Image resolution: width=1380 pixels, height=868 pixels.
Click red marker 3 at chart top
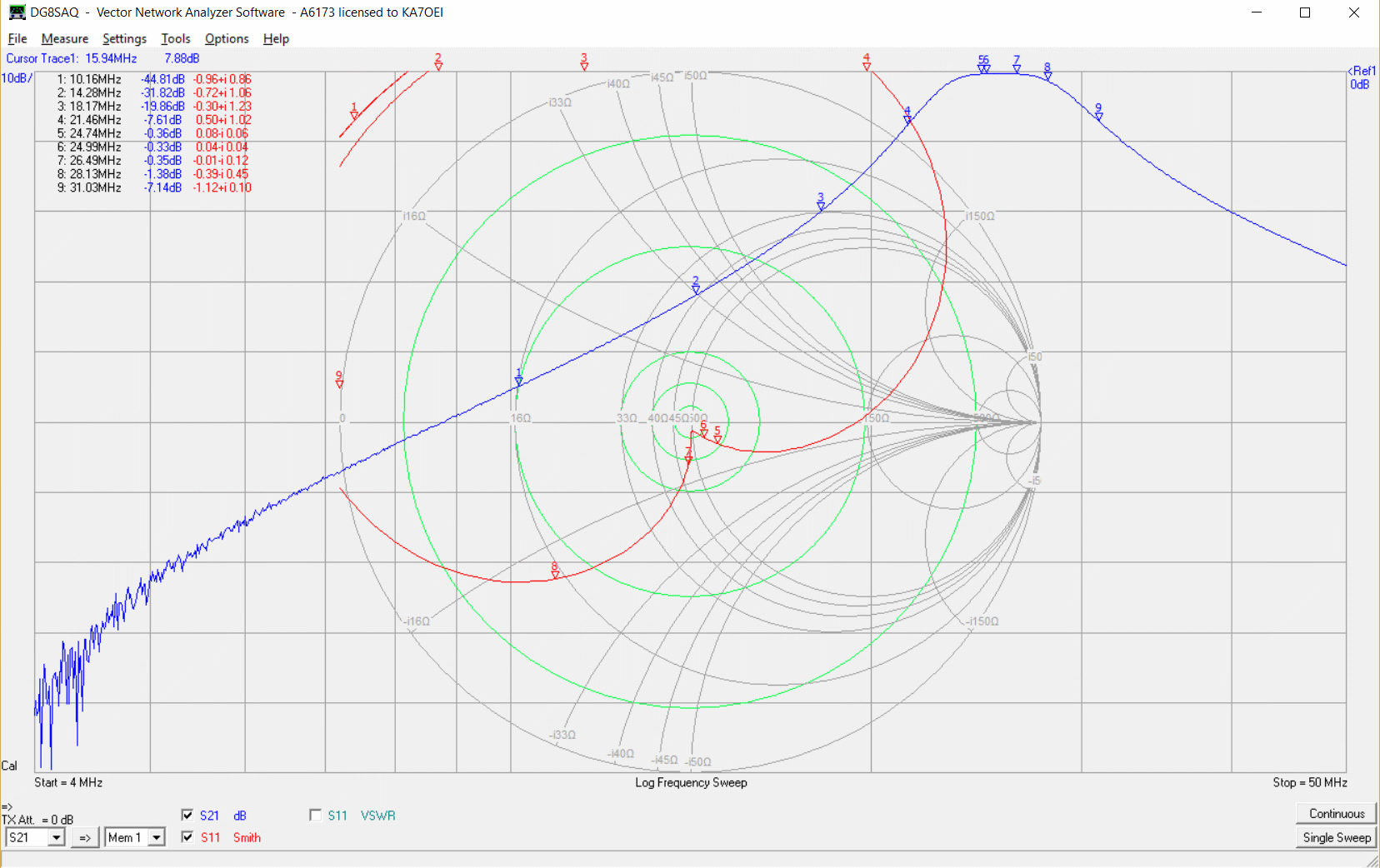pyautogui.click(x=584, y=62)
